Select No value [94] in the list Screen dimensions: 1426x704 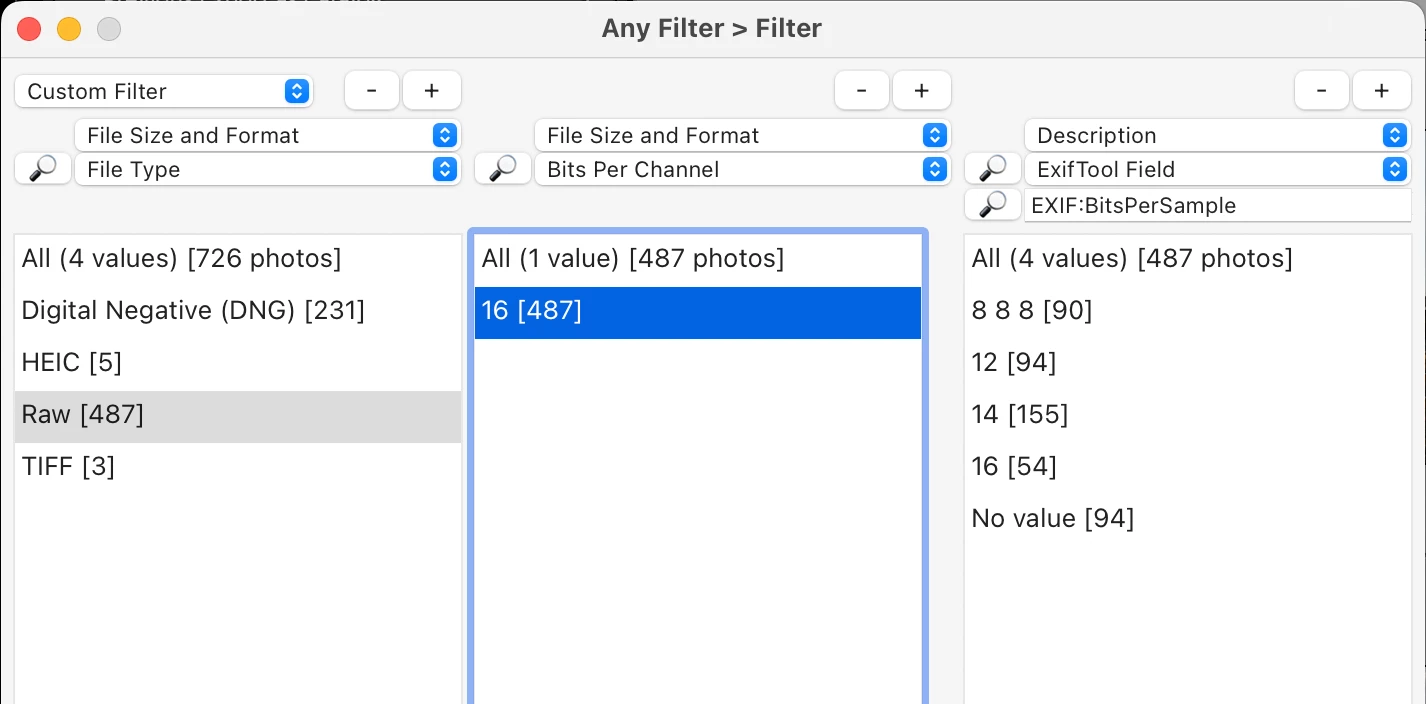click(1052, 518)
